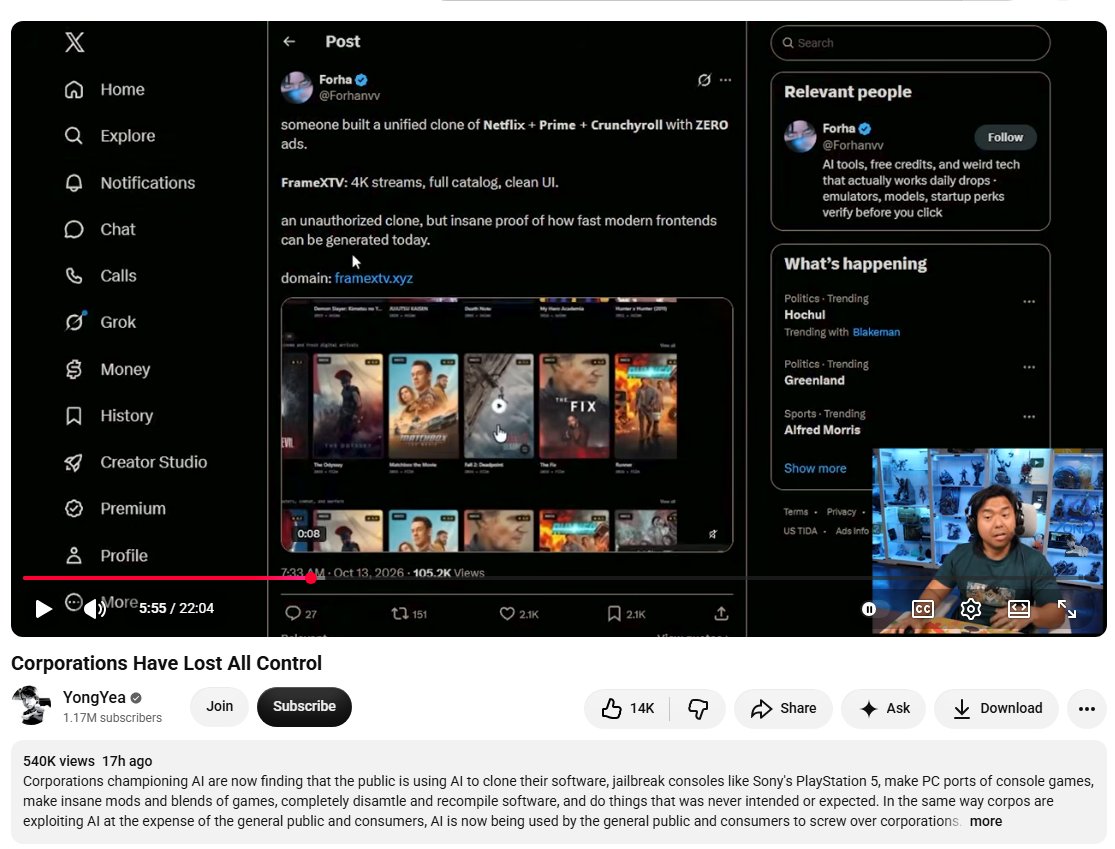Join YongYea channel membership
Image resolution: width=1115 pixels, height=849 pixels.
pyautogui.click(x=219, y=707)
